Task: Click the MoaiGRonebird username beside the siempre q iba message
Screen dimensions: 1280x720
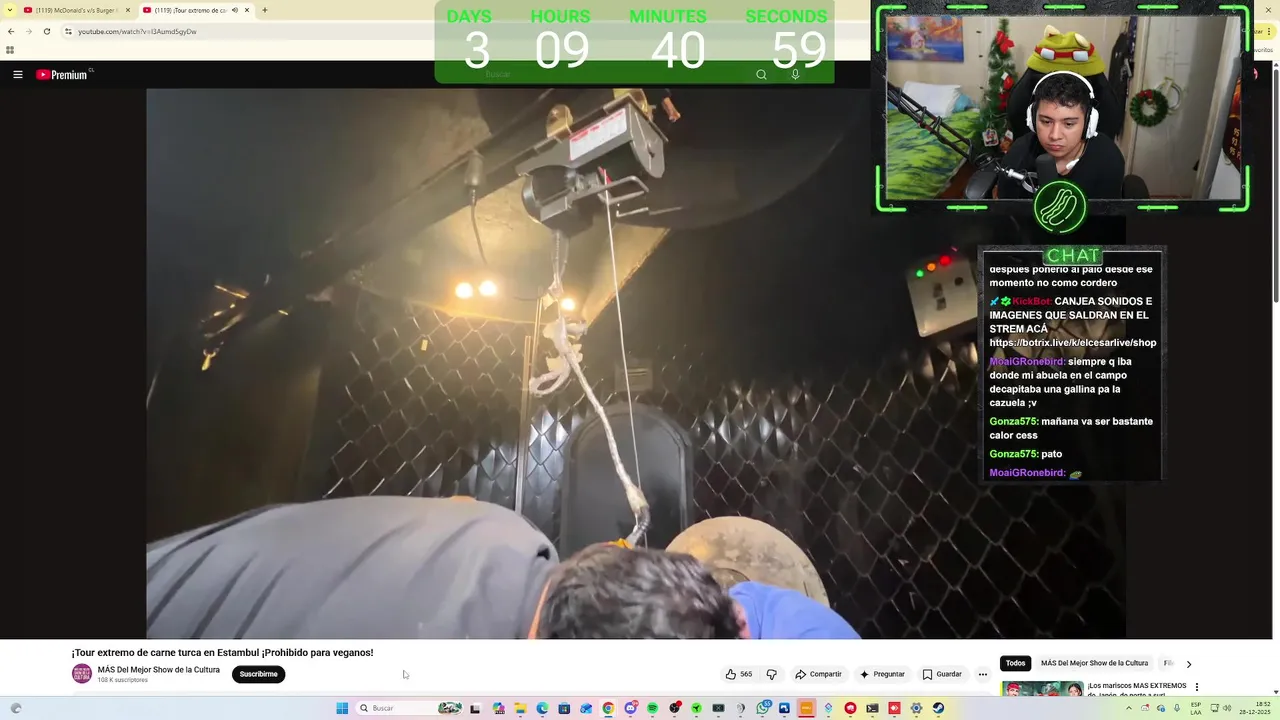Action: pos(1027,362)
